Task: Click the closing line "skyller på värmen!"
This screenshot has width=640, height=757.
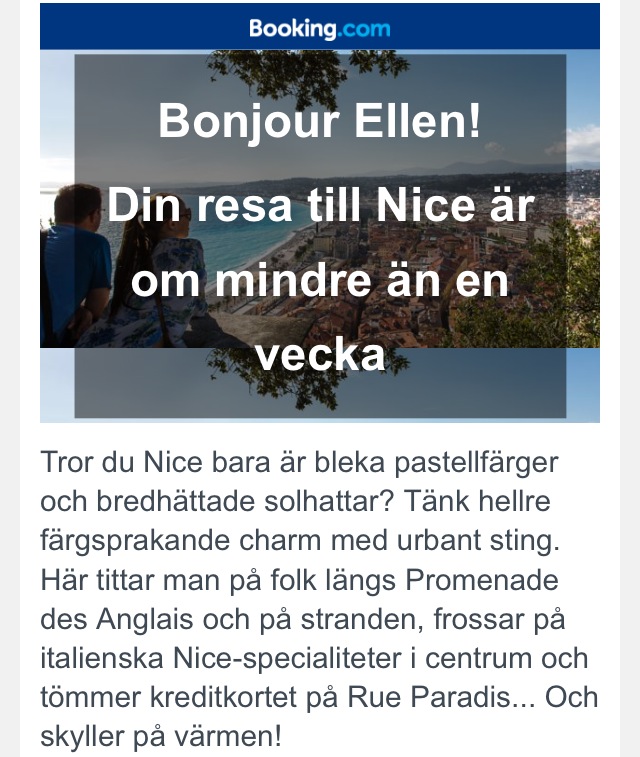Action: [x=161, y=737]
